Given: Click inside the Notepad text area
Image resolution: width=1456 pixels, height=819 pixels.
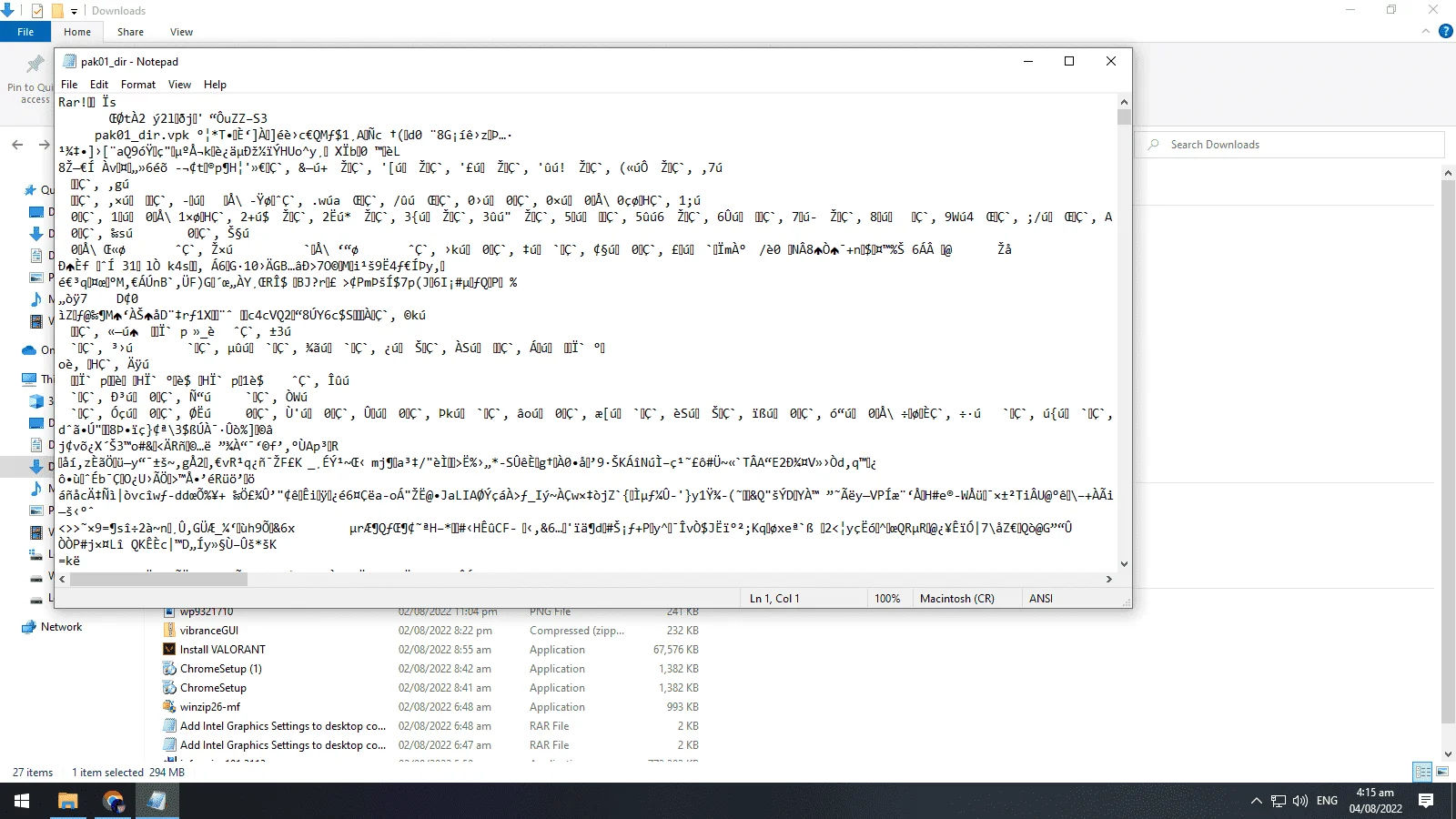Looking at the screenshot, I should 586,332.
